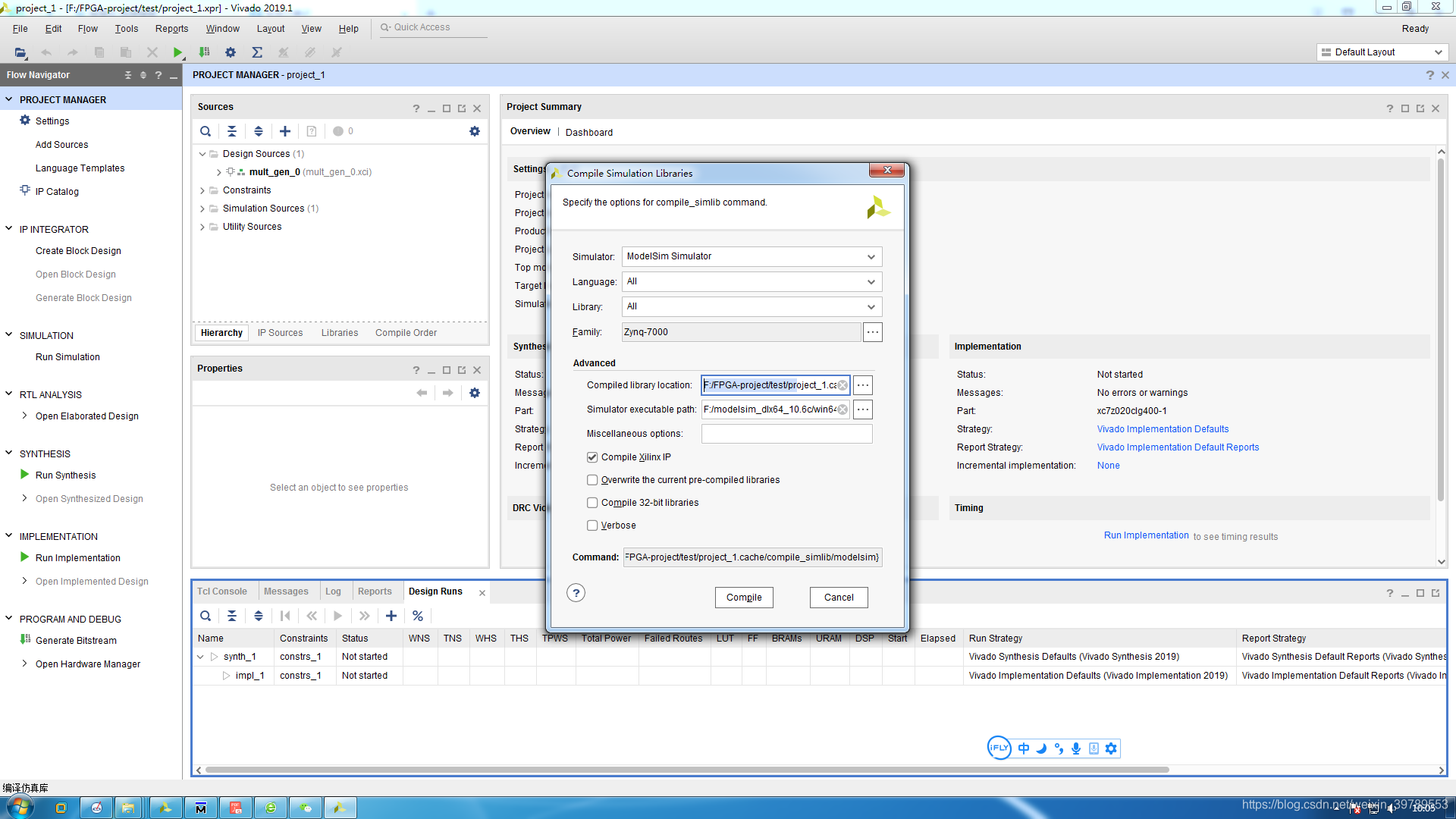Open the dialog help question mark
1456x819 pixels.
click(576, 593)
